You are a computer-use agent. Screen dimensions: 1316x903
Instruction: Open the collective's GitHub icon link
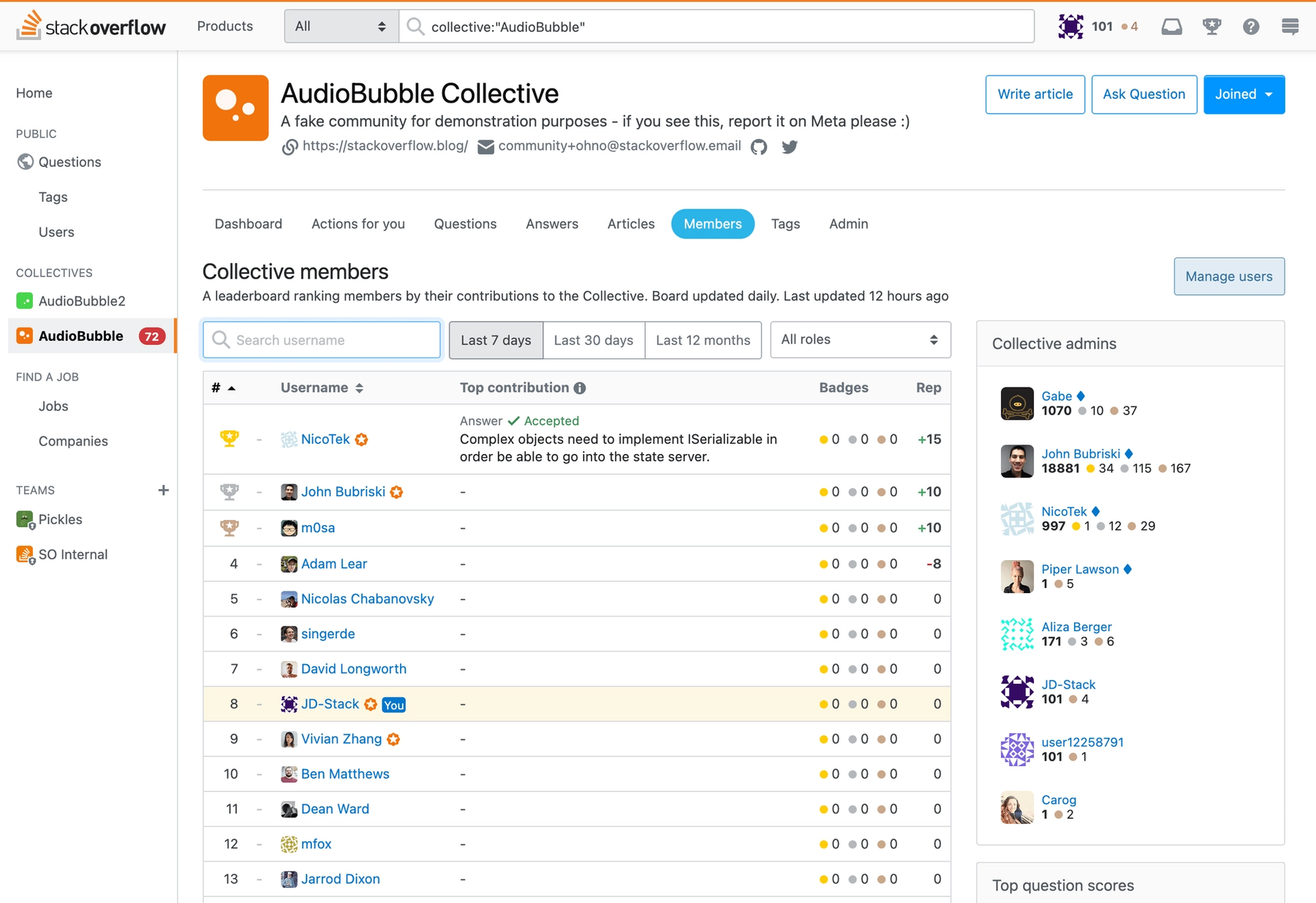coord(759,147)
